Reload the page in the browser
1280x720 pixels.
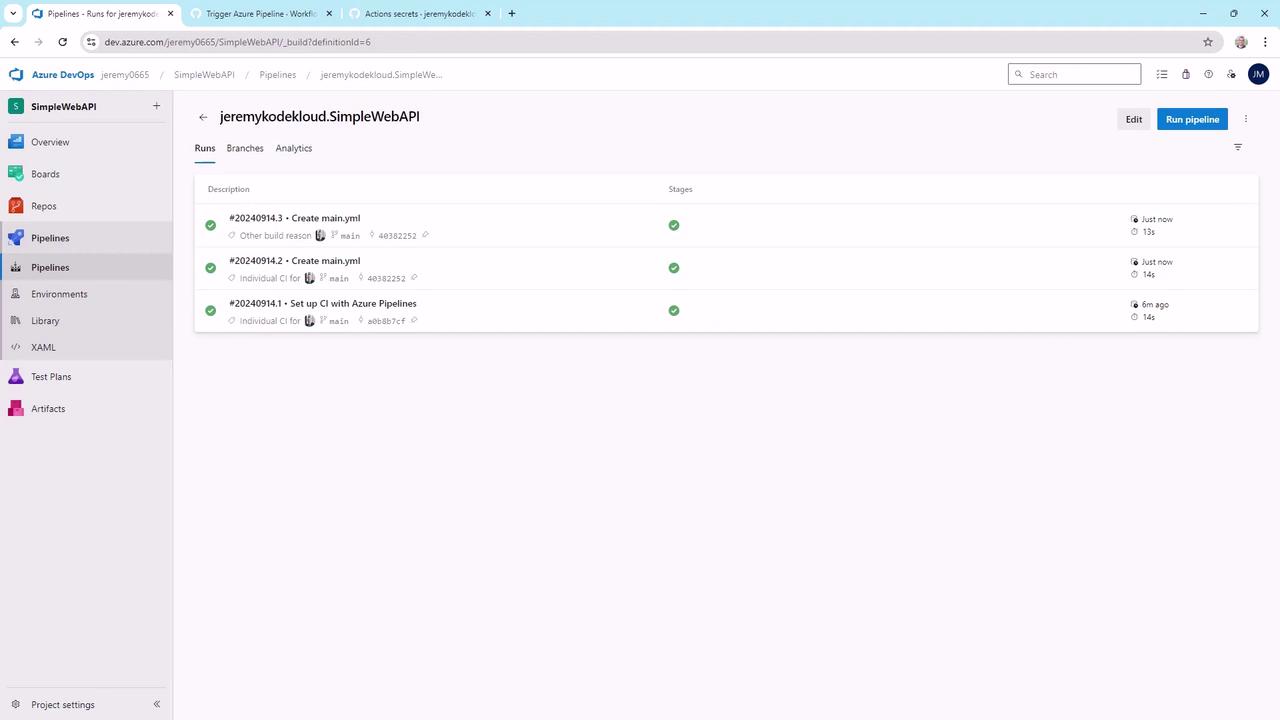click(62, 42)
